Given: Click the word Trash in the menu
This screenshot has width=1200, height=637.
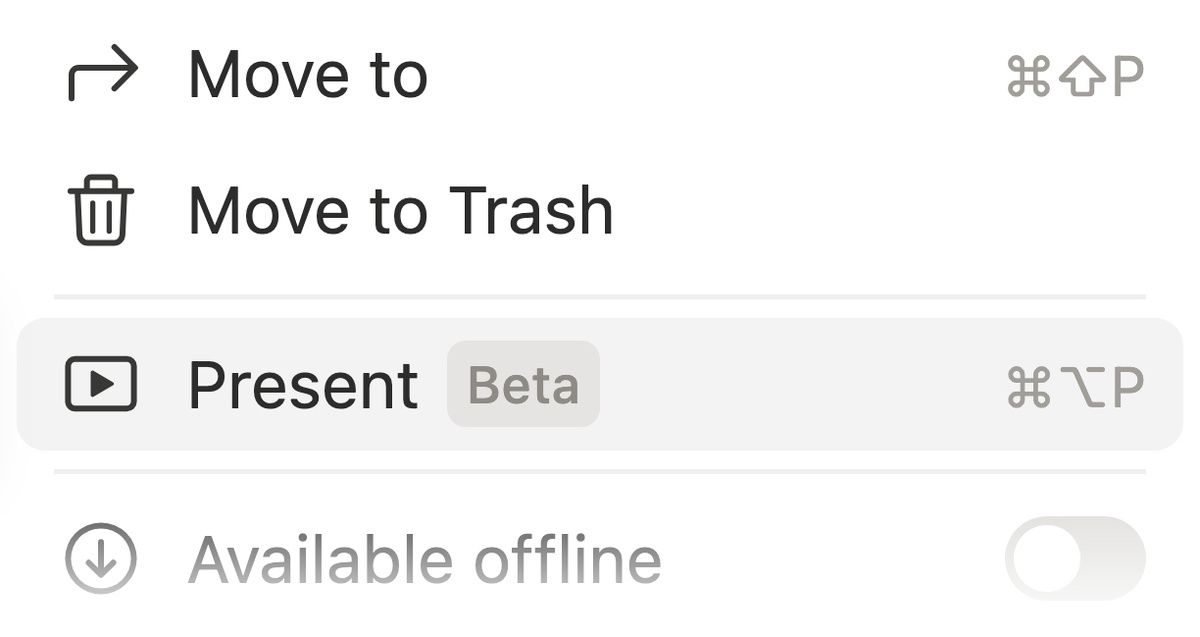Looking at the screenshot, I should tap(530, 211).
